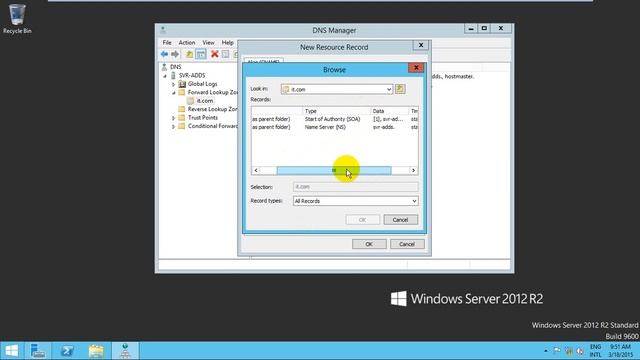Open the Help menu in DNS Manager
Image resolution: width=640 pixels, height=360 pixels.
click(x=227, y=42)
